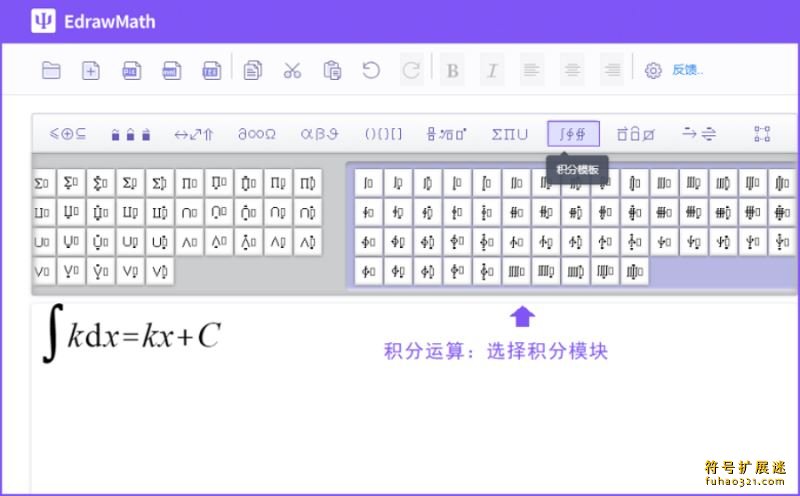800x496 pixels.
Task: Align the formula to the left
Action: [x=532, y=69]
